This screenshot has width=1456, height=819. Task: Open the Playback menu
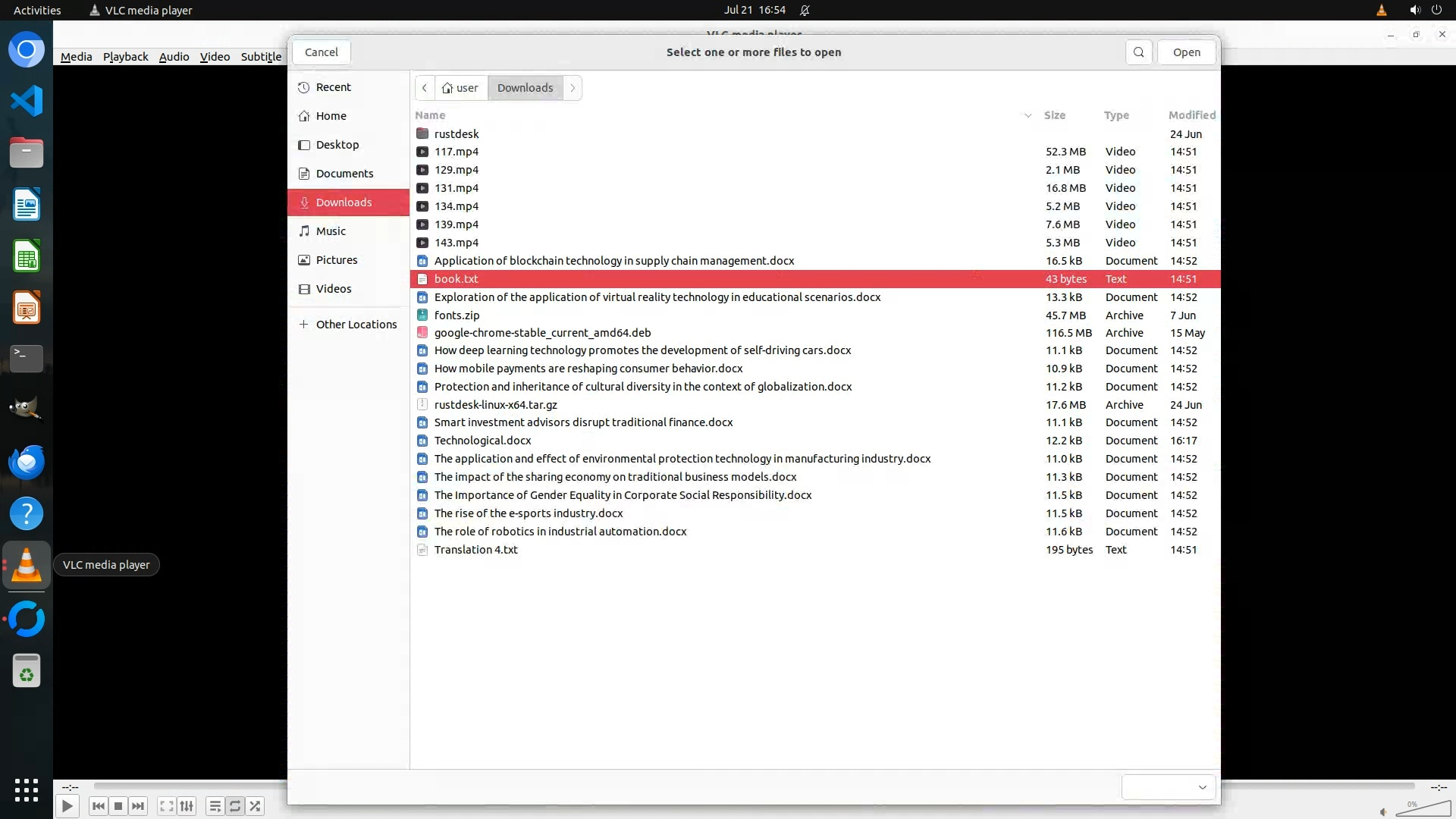point(125,57)
